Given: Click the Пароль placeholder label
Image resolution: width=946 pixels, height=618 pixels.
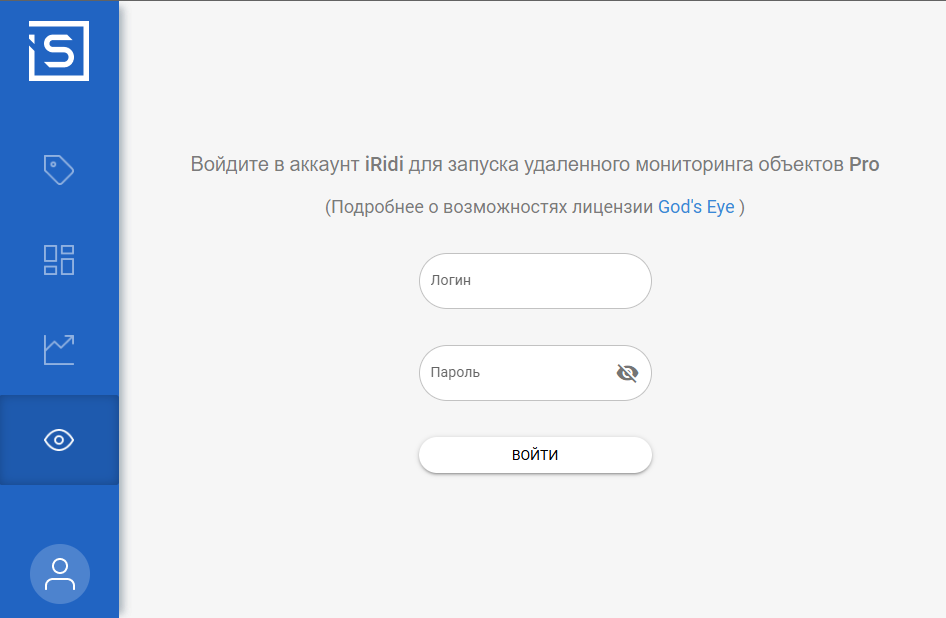Looking at the screenshot, I should pos(455,373).
